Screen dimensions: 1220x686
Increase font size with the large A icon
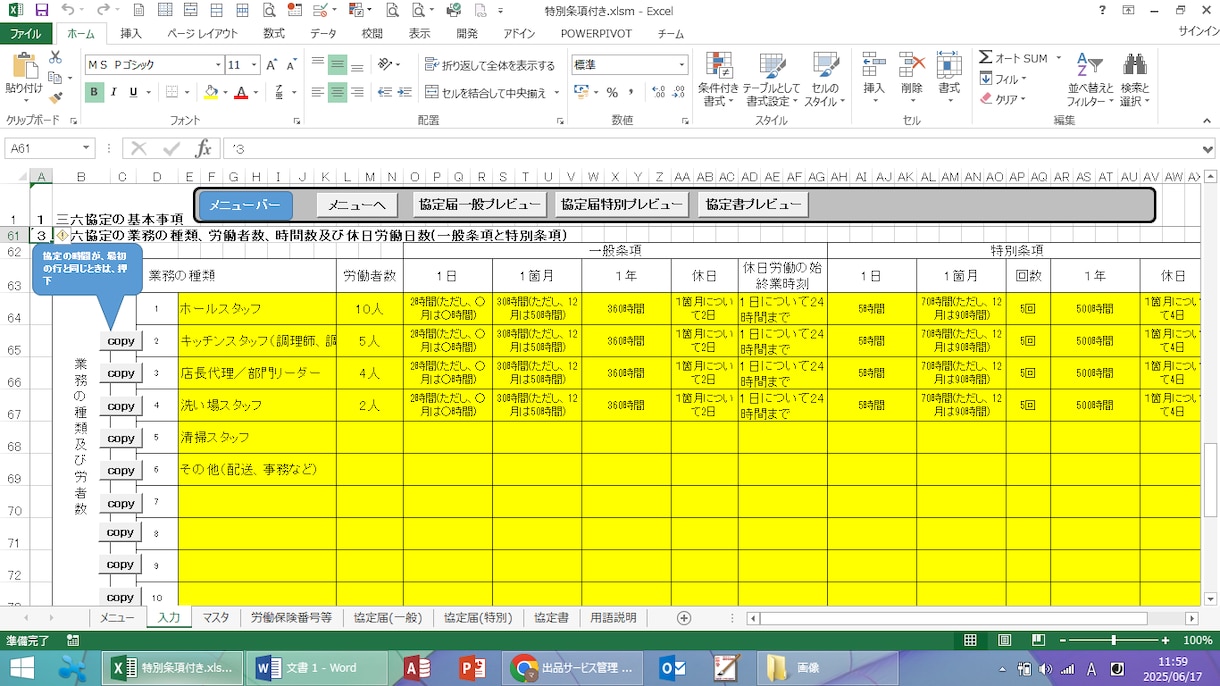pos(272,65)
